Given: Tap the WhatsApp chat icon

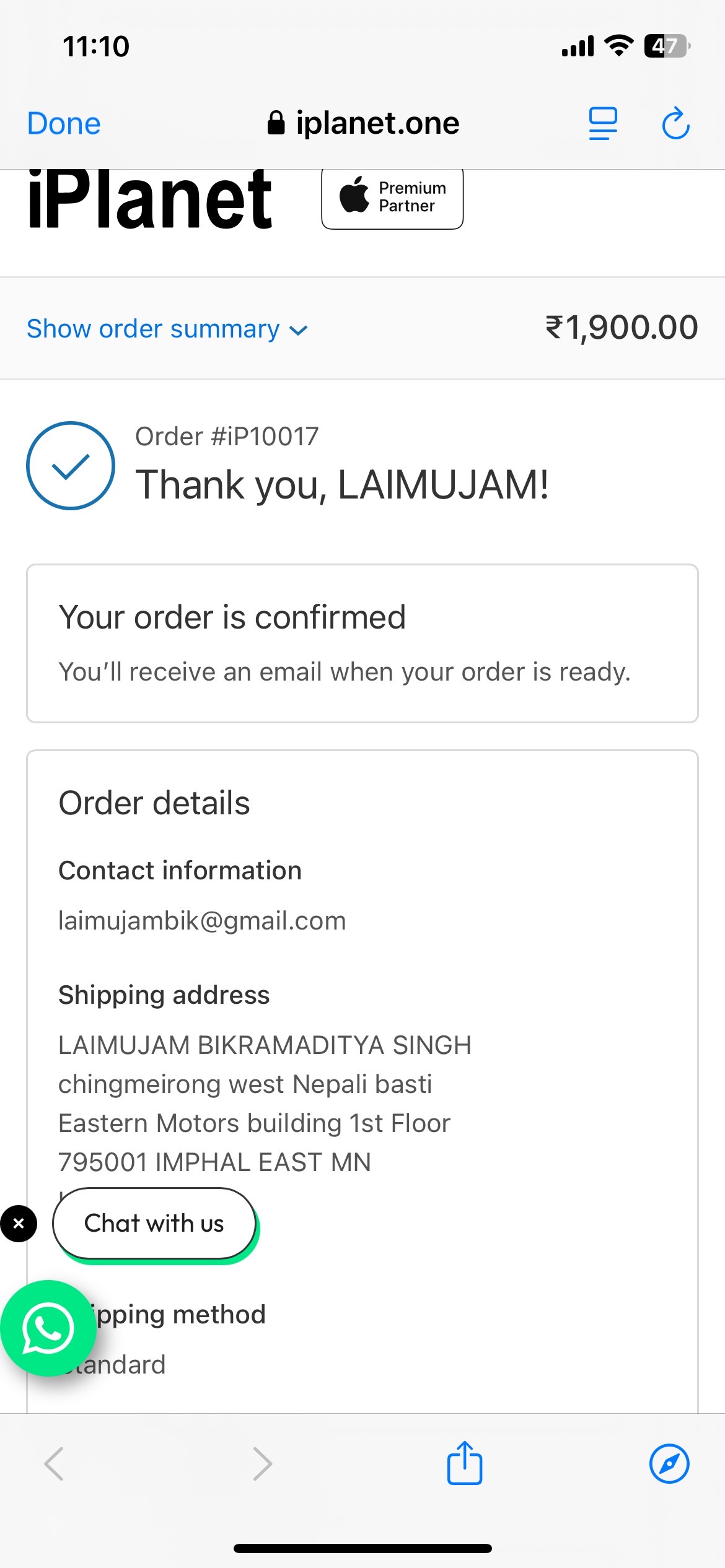Looking at the screenshot, I should [48, 1328].
